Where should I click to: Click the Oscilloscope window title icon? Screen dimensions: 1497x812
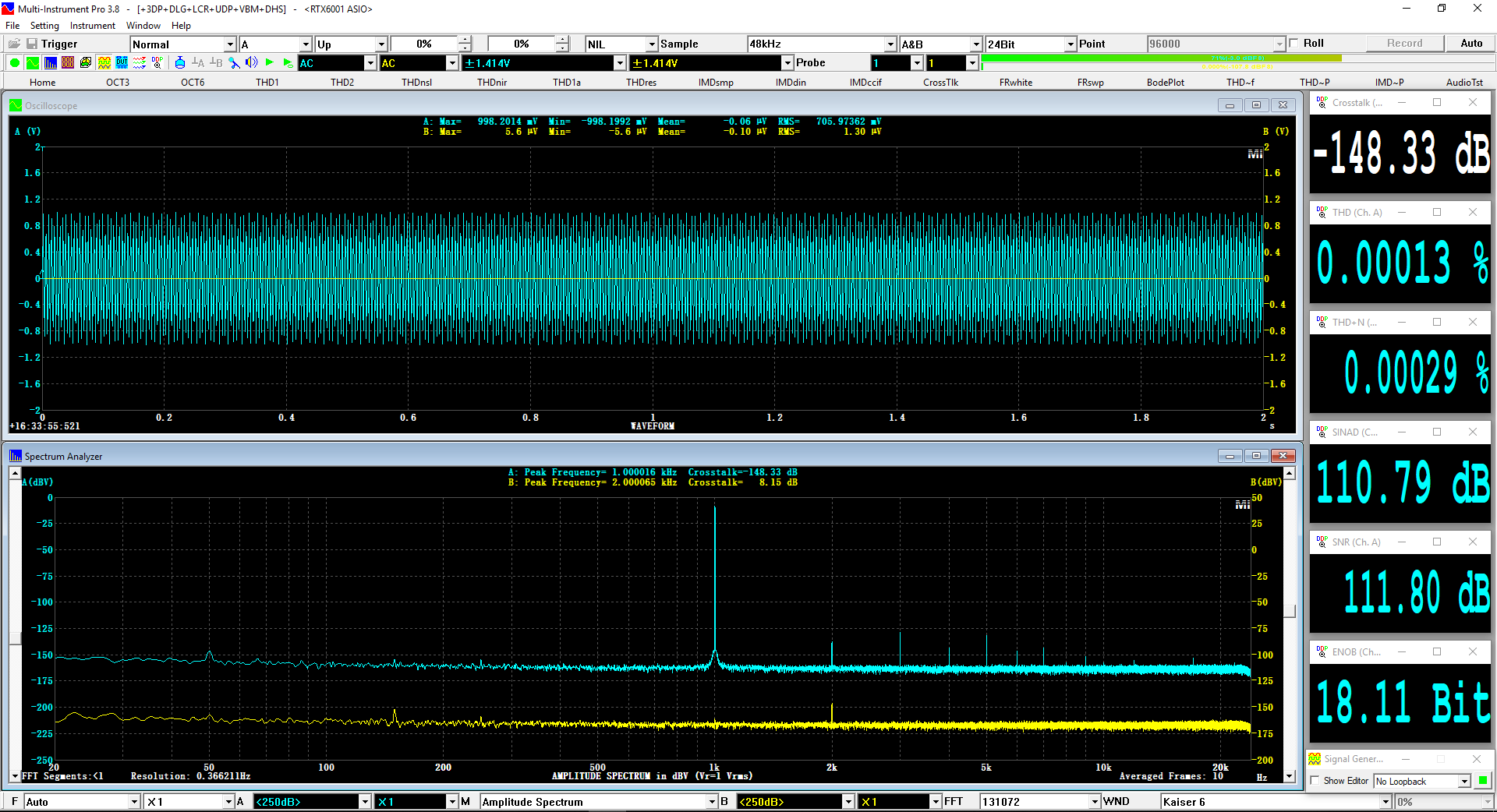(x=16, y=105)
